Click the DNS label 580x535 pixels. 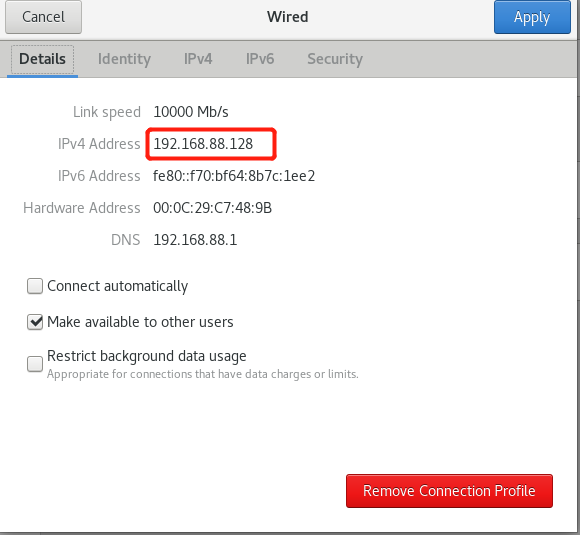126,240
